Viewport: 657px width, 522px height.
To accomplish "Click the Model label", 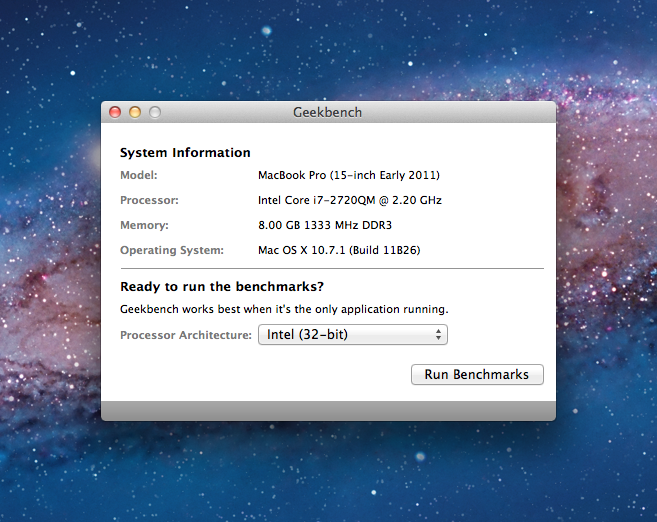I will coord(139,175).
